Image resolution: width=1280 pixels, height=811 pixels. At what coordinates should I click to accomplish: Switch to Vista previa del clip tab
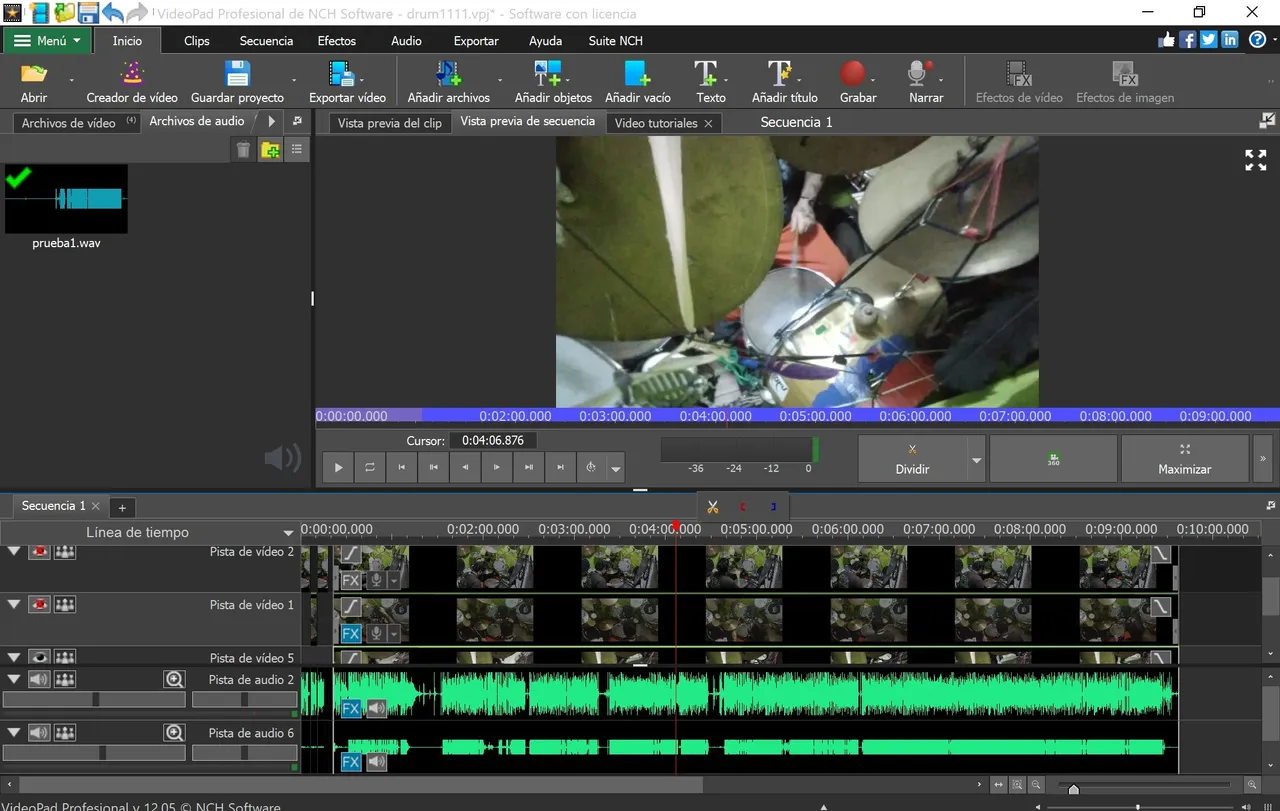point(390,123)
